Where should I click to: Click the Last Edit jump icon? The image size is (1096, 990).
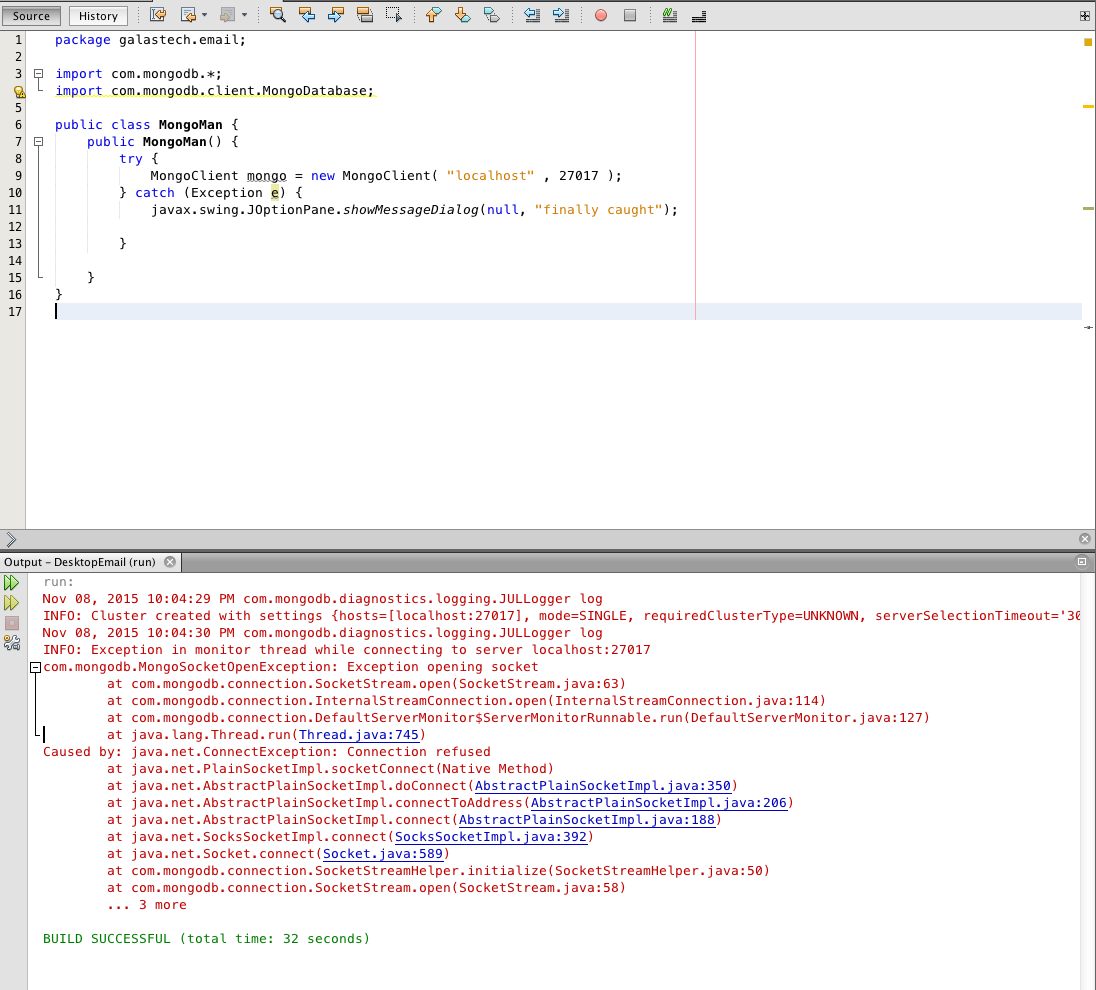click(x=159, y=15)
